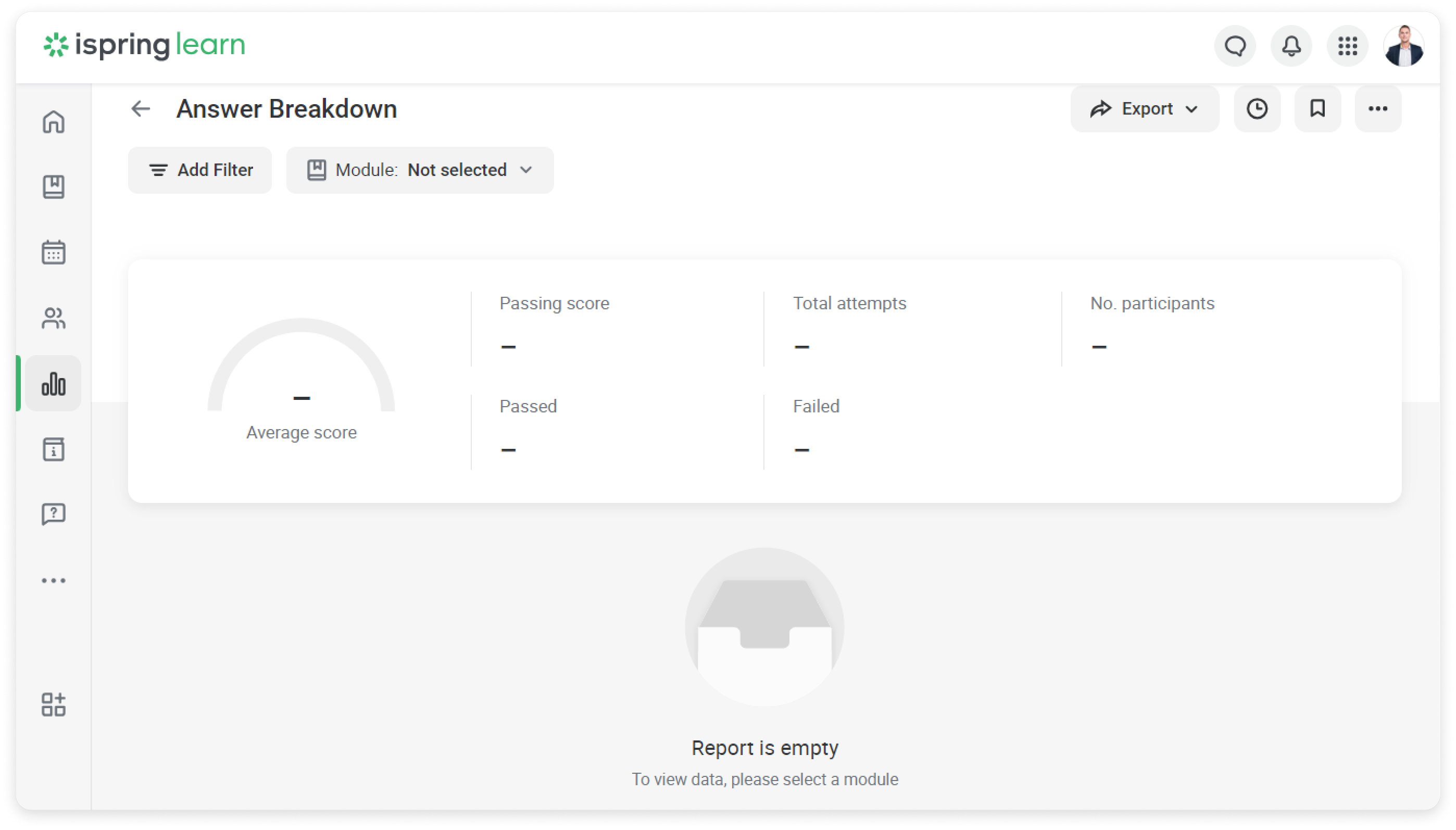Screen dimensions: 1456x830
Task: Click the Passing score label
Action: [x=555, y=303]
